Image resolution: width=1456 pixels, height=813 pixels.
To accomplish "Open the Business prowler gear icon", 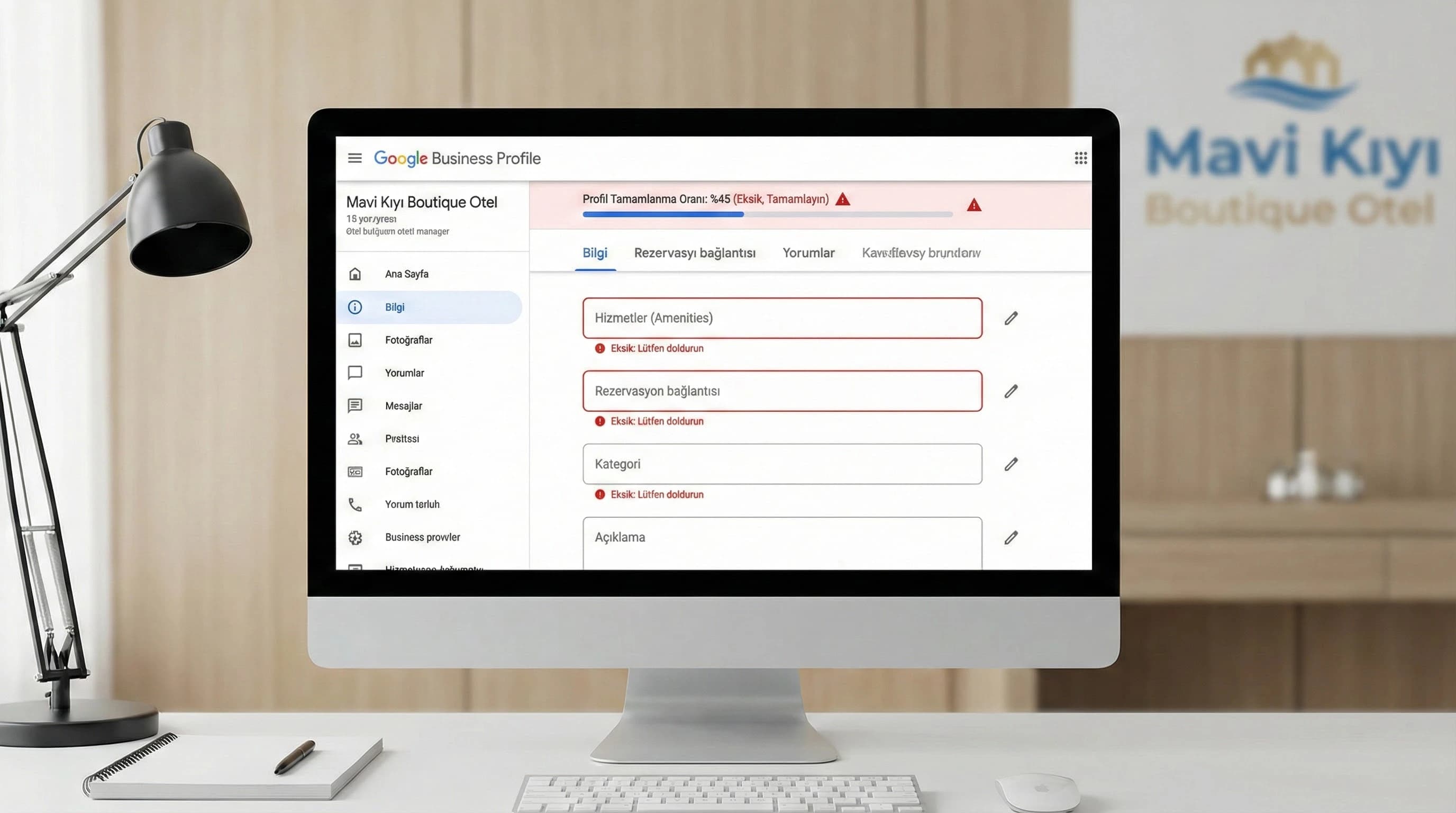I will pyautogui.click(x=355, y=538).
